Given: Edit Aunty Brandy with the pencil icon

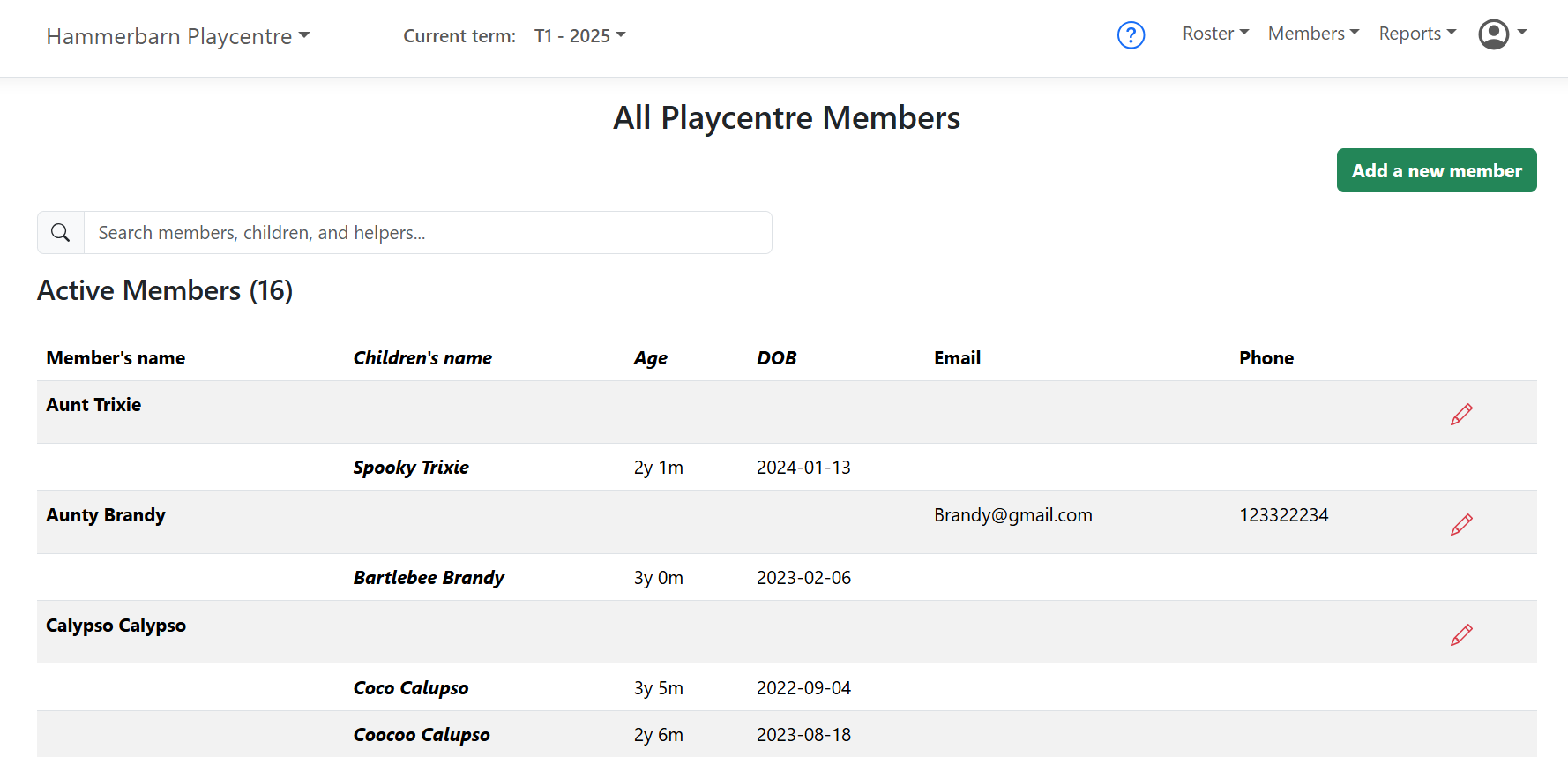Looking at the screenshot, I should coord(1461,524).
